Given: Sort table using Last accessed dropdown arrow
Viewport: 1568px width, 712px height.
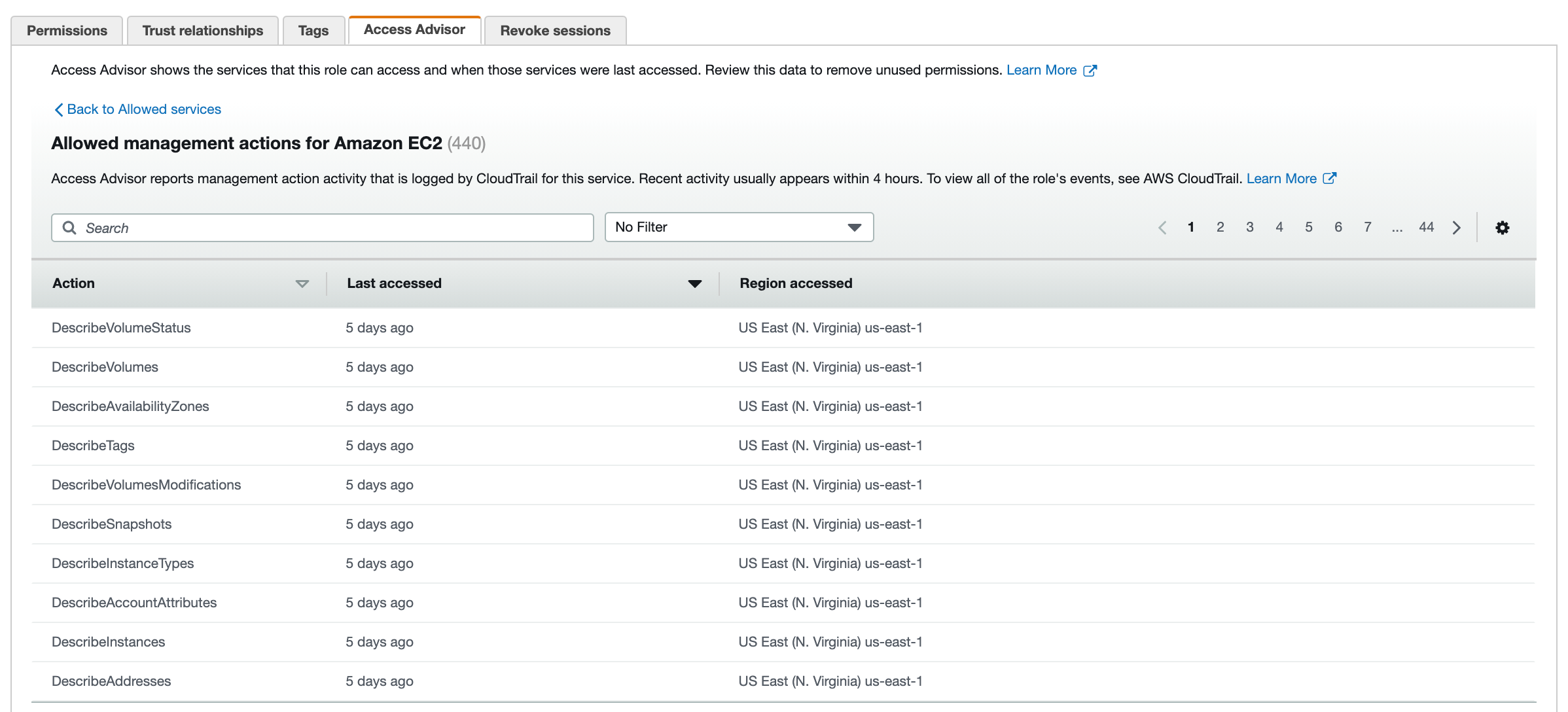Looking at the screenshot, I should pyautogui.click(x=694, y=284).
